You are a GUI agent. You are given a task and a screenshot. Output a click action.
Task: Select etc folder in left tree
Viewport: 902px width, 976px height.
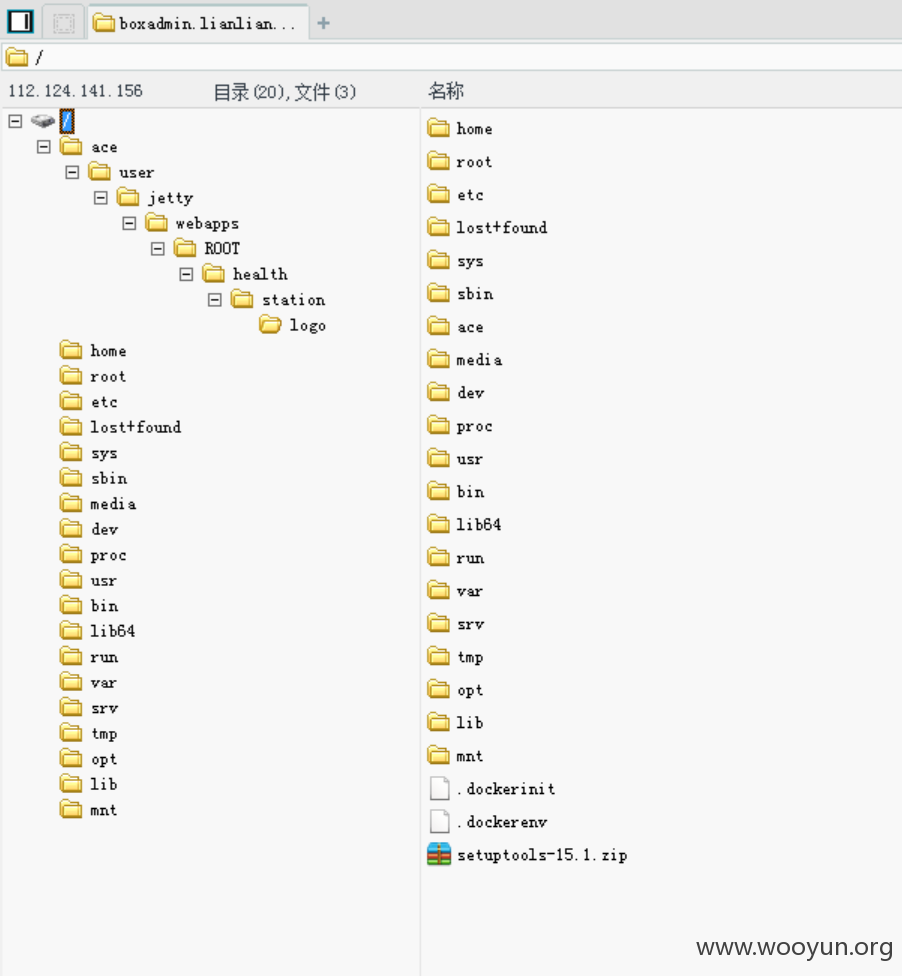[x=89, y=401]
